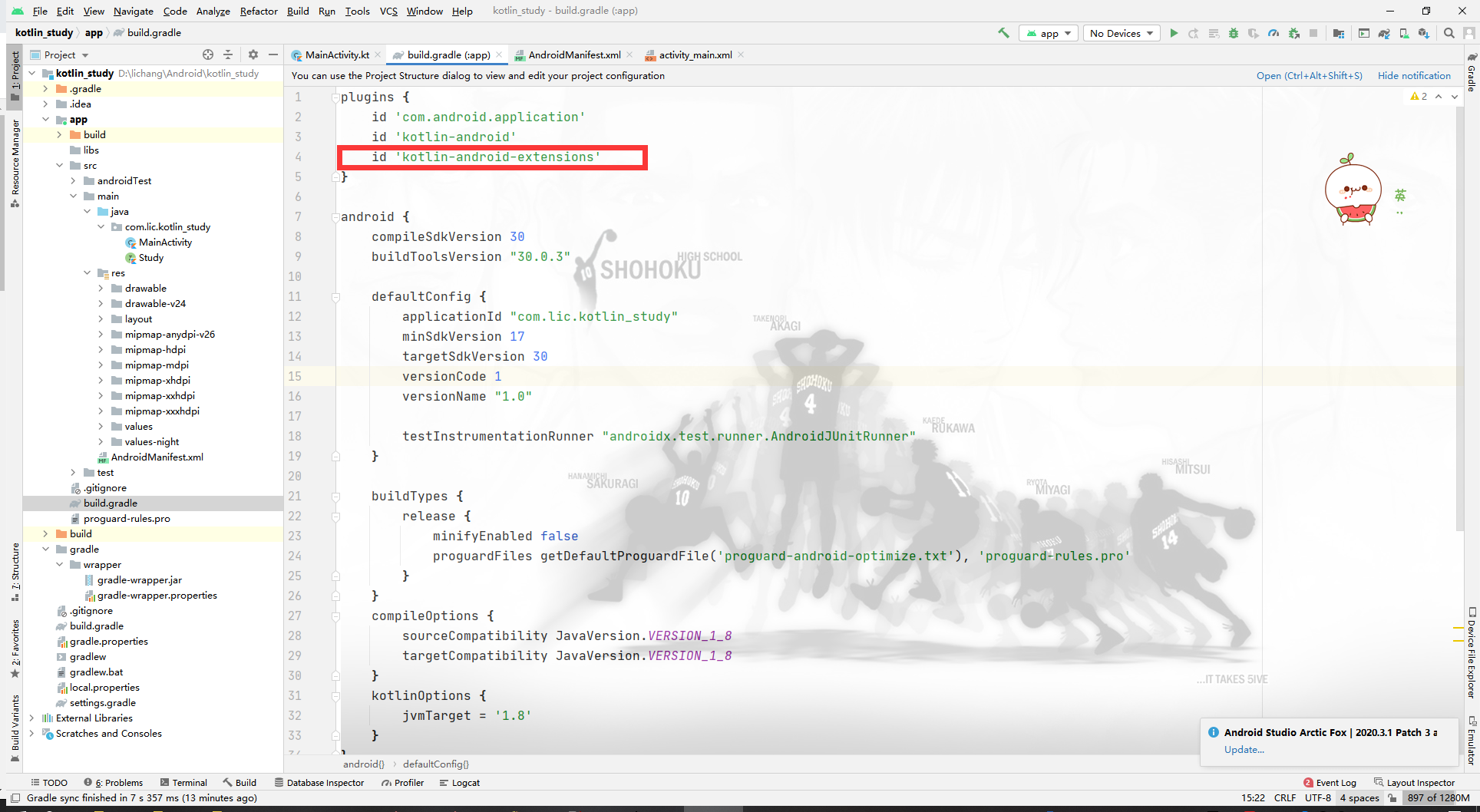Open the AVD Manager icon
The height and width of the screenshot is (812, 1480).
pos(1404,33)
